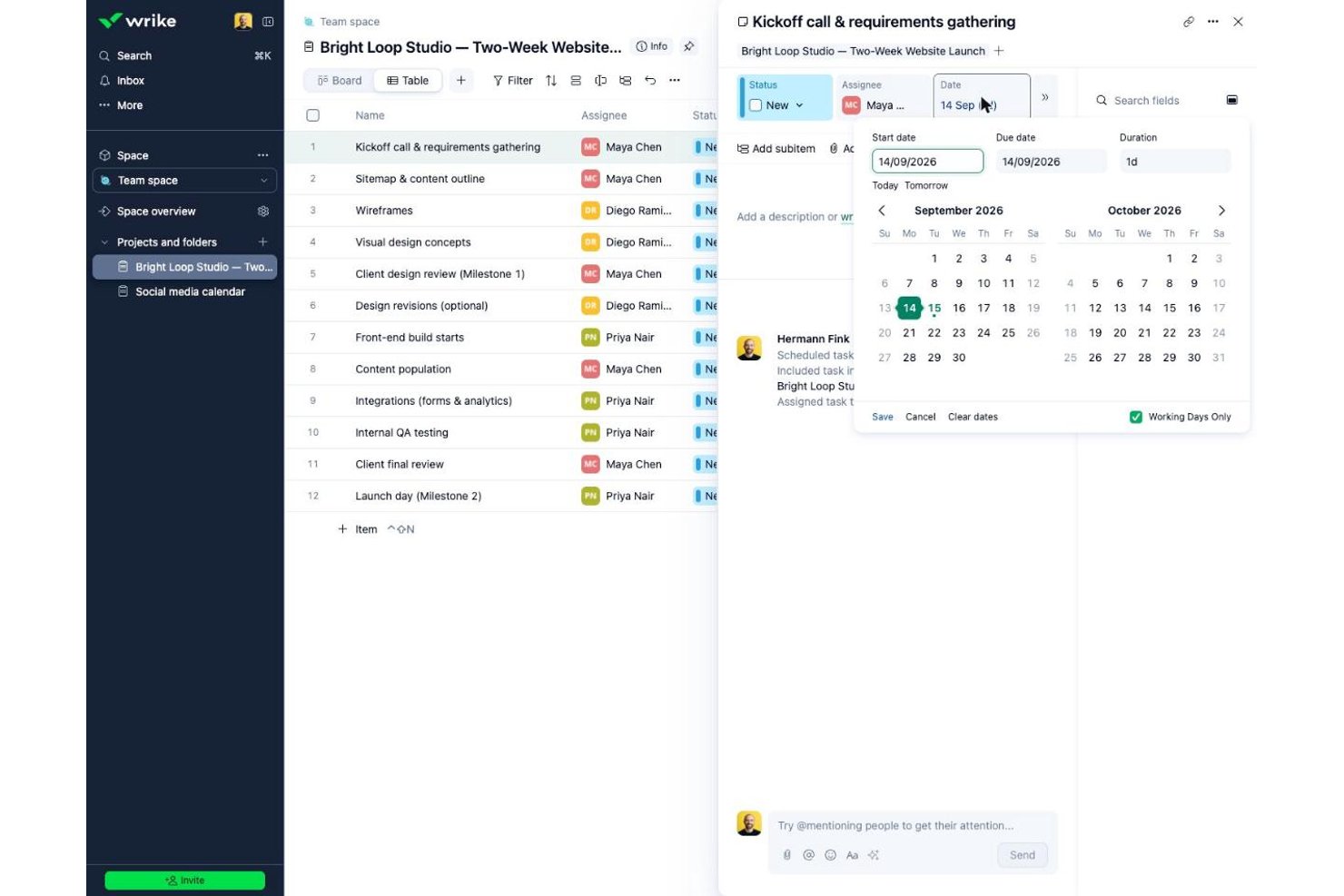Switch to the Table view tab

[408, 81]
